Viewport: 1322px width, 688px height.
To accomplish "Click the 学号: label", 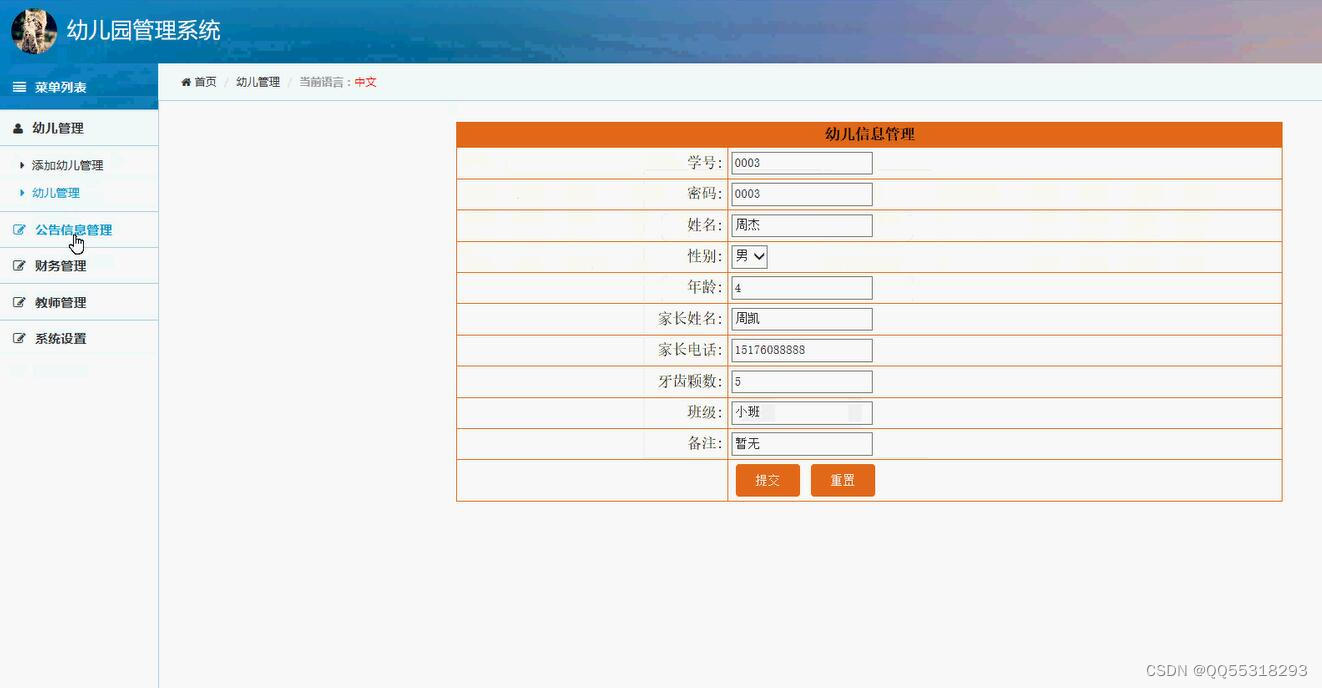I will (x=705, y=162).
